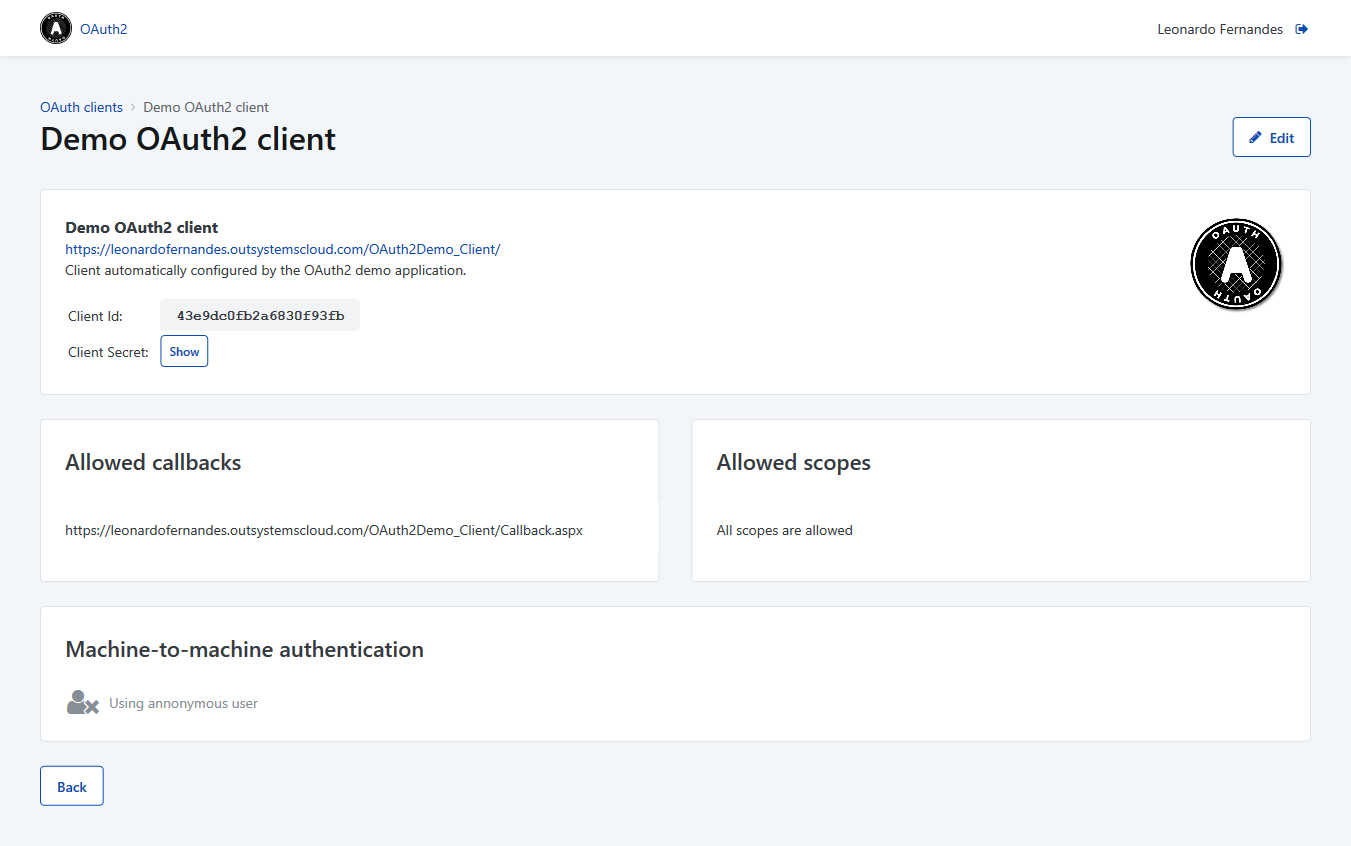This screenshot has width=1351, height=846.
Task: Open the round OAuth client badge image
Action: 1236,264
